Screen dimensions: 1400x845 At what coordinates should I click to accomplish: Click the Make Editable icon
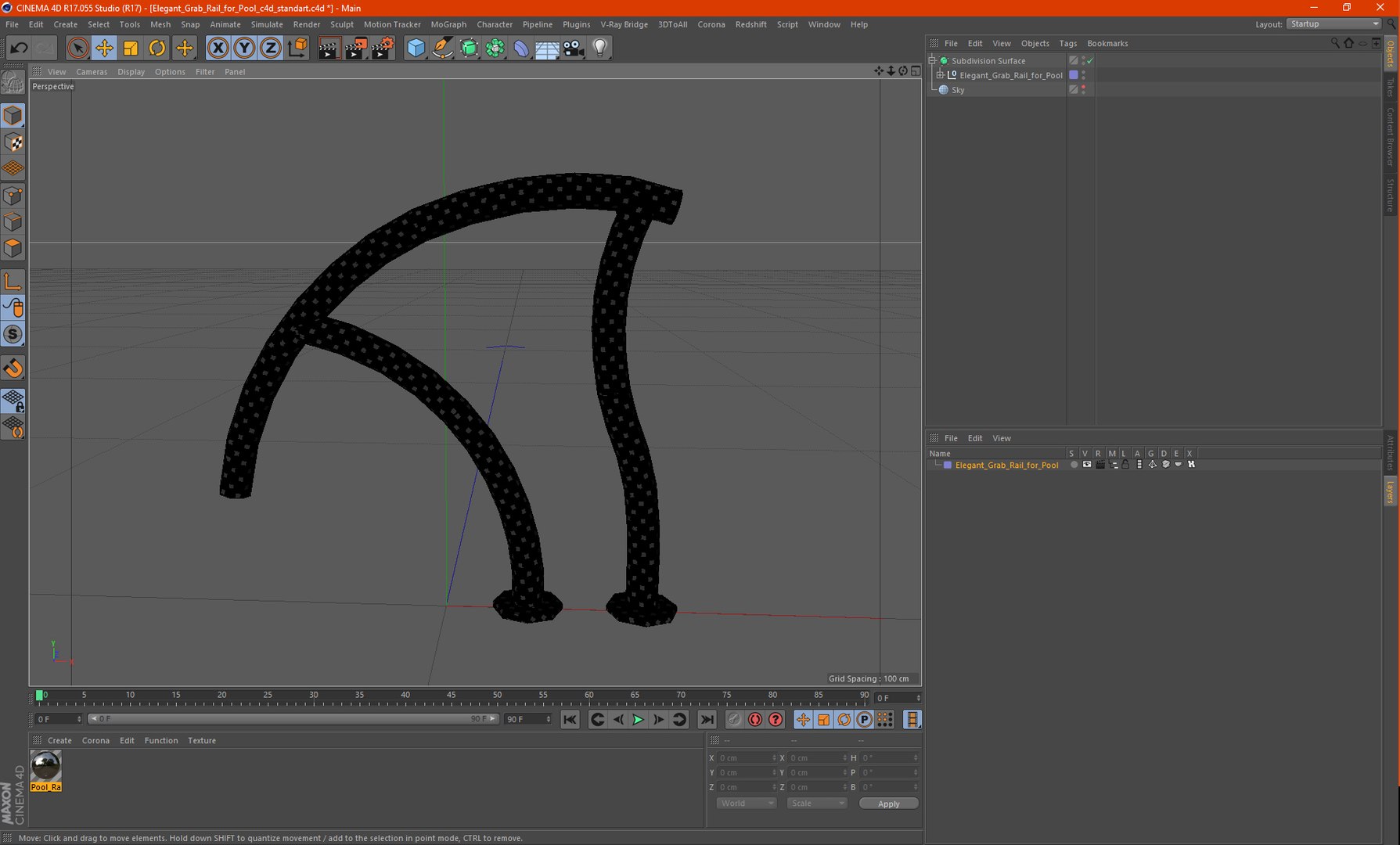pos(13,82)
